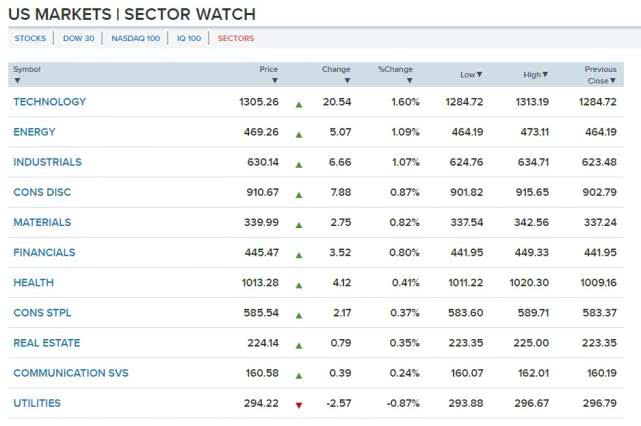Click the green up arrow for Energy

tap(298, 133)
